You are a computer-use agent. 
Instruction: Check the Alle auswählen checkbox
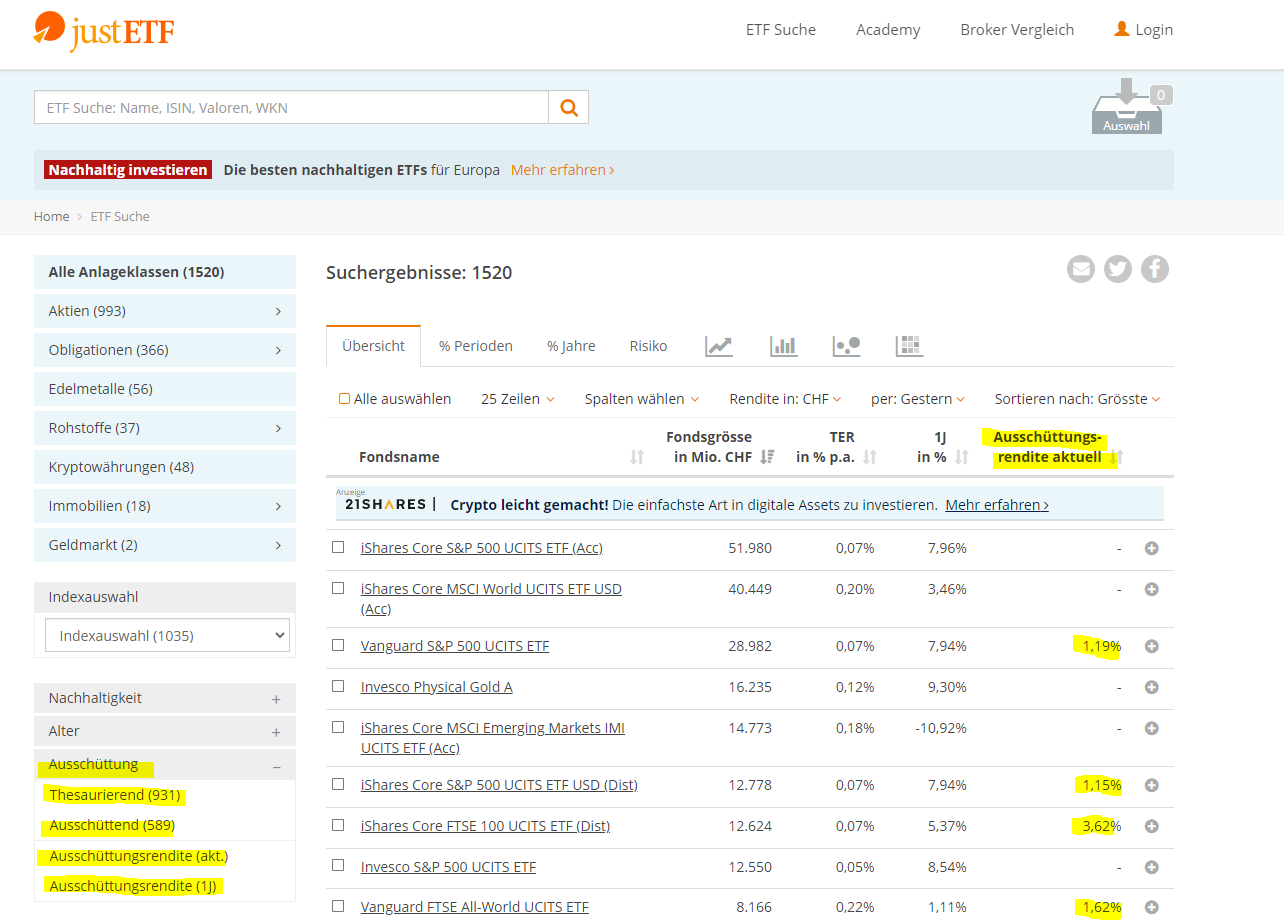pos(344,399)
